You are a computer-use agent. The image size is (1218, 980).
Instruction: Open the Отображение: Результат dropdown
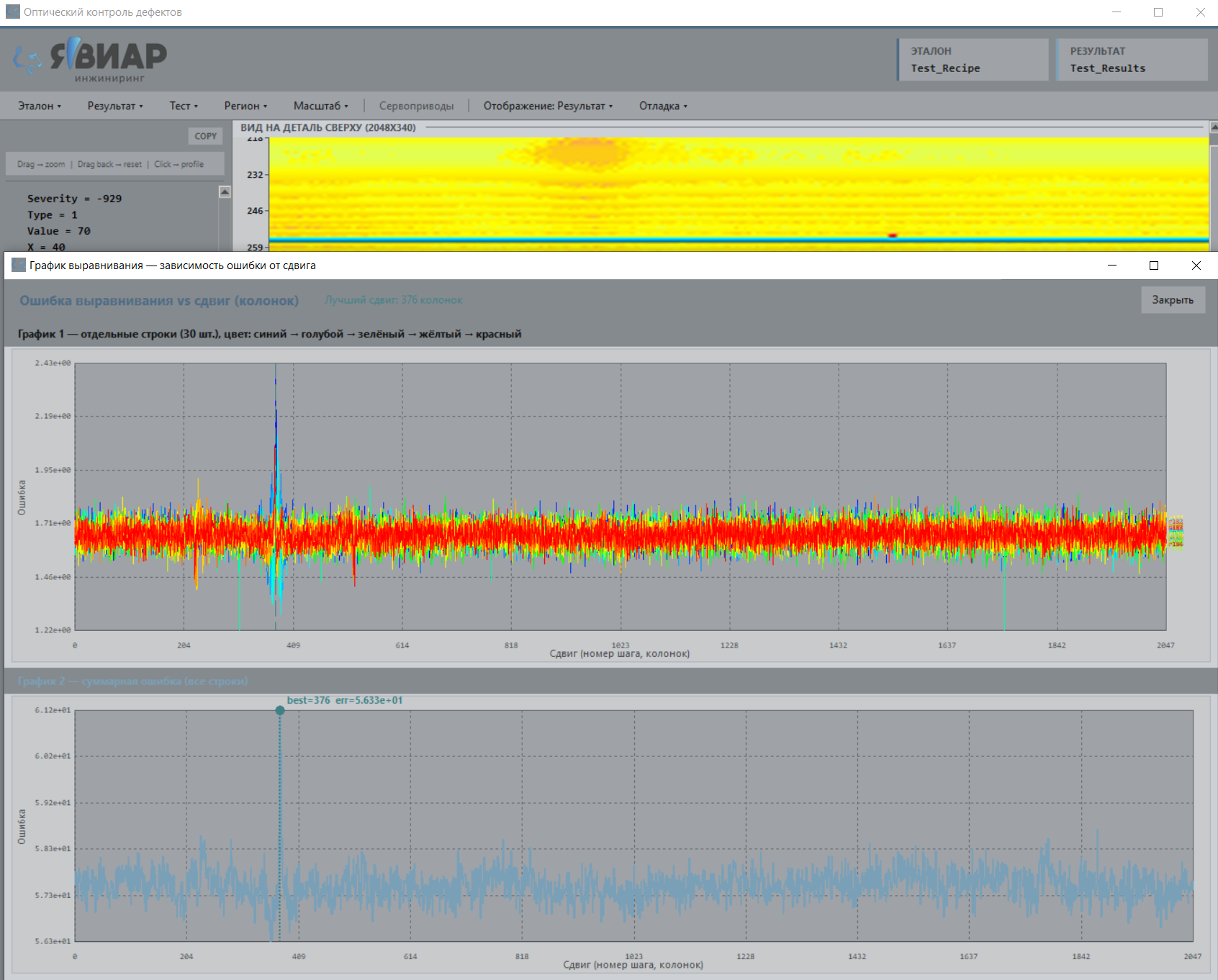pos(548,106)
